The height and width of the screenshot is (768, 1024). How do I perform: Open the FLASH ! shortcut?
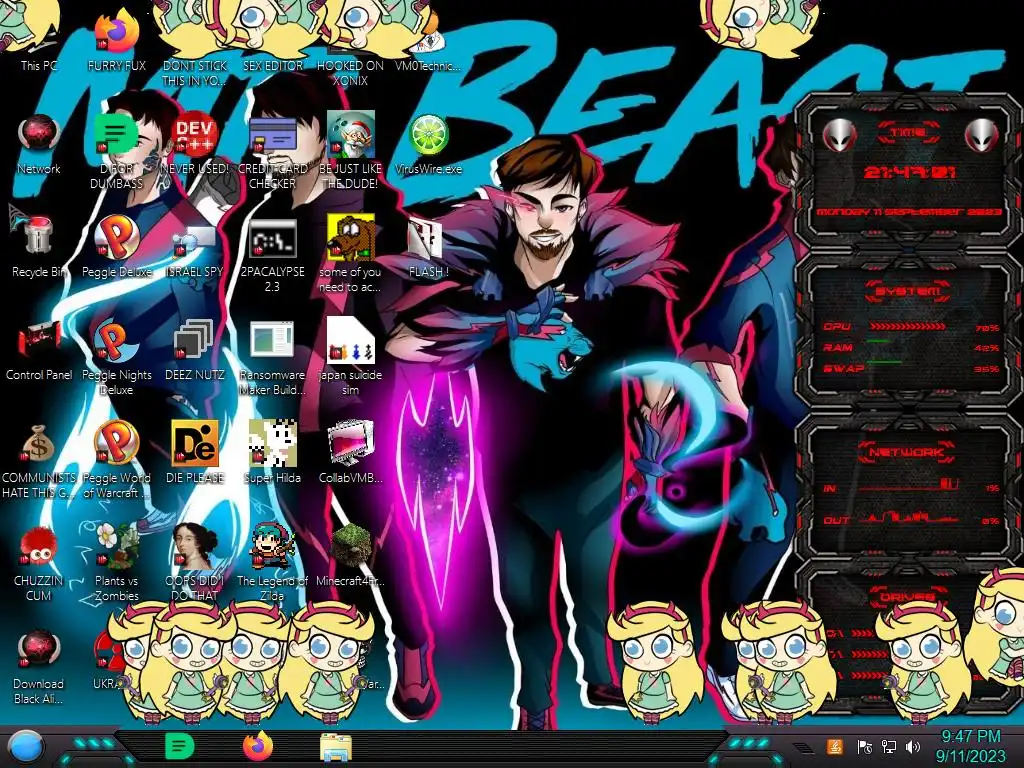(x=425, y=240)
